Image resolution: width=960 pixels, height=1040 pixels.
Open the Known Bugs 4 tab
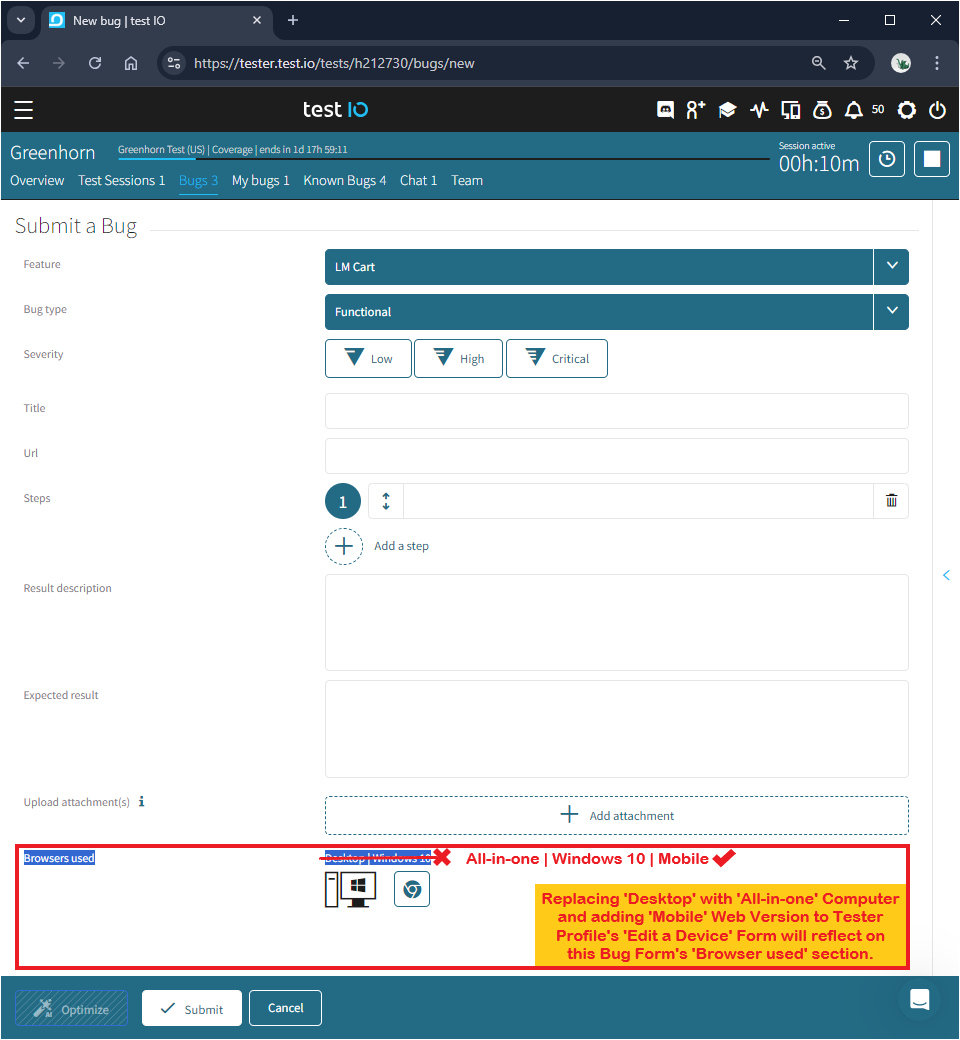click(x=344, y=180)
